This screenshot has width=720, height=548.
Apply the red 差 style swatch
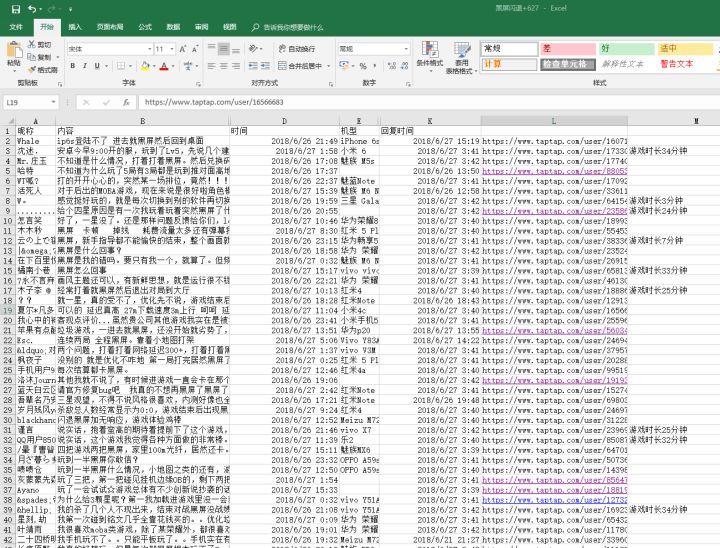[x=568, y=49]
